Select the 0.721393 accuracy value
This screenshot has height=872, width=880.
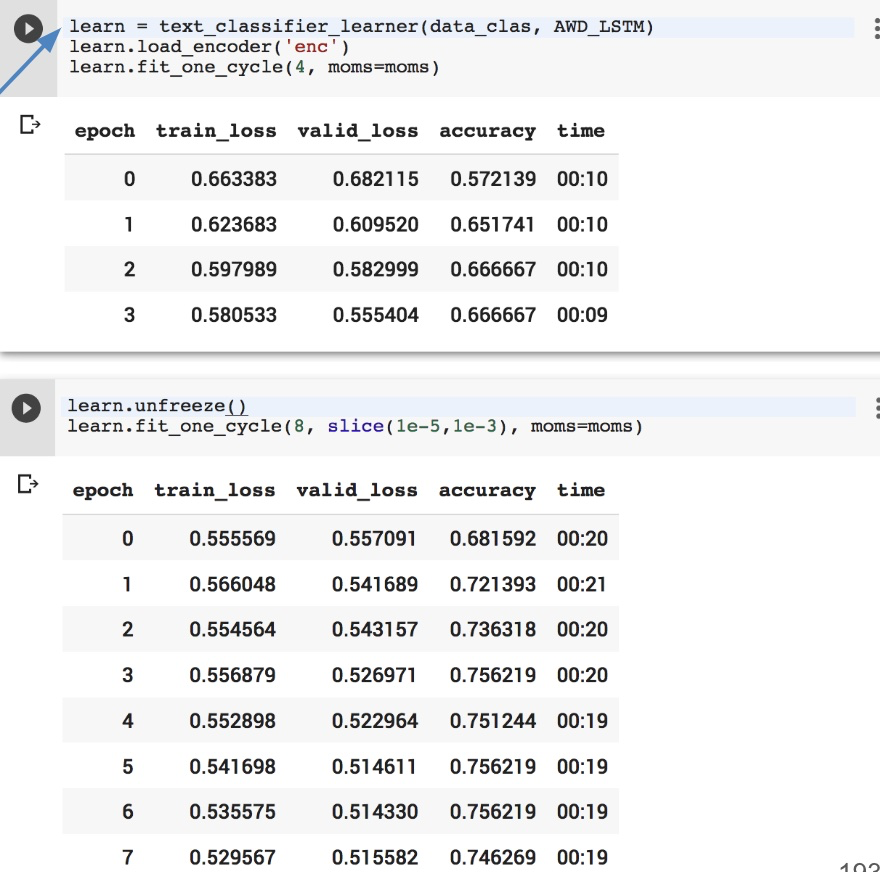[x=493, y=584]
